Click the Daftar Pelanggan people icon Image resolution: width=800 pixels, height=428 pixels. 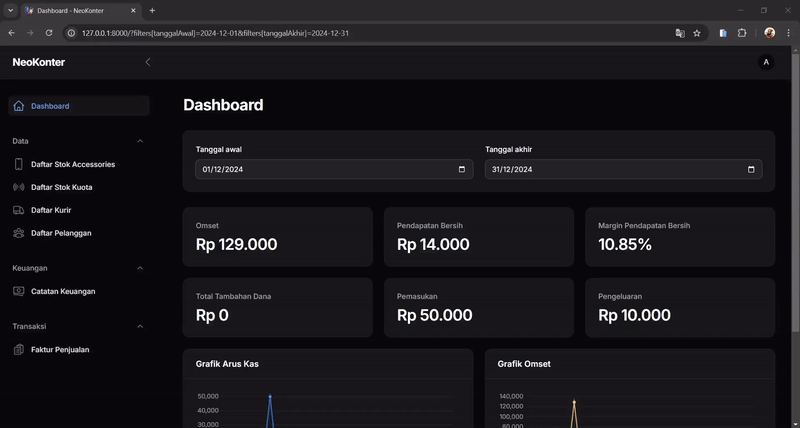click(x=19, y=233)
